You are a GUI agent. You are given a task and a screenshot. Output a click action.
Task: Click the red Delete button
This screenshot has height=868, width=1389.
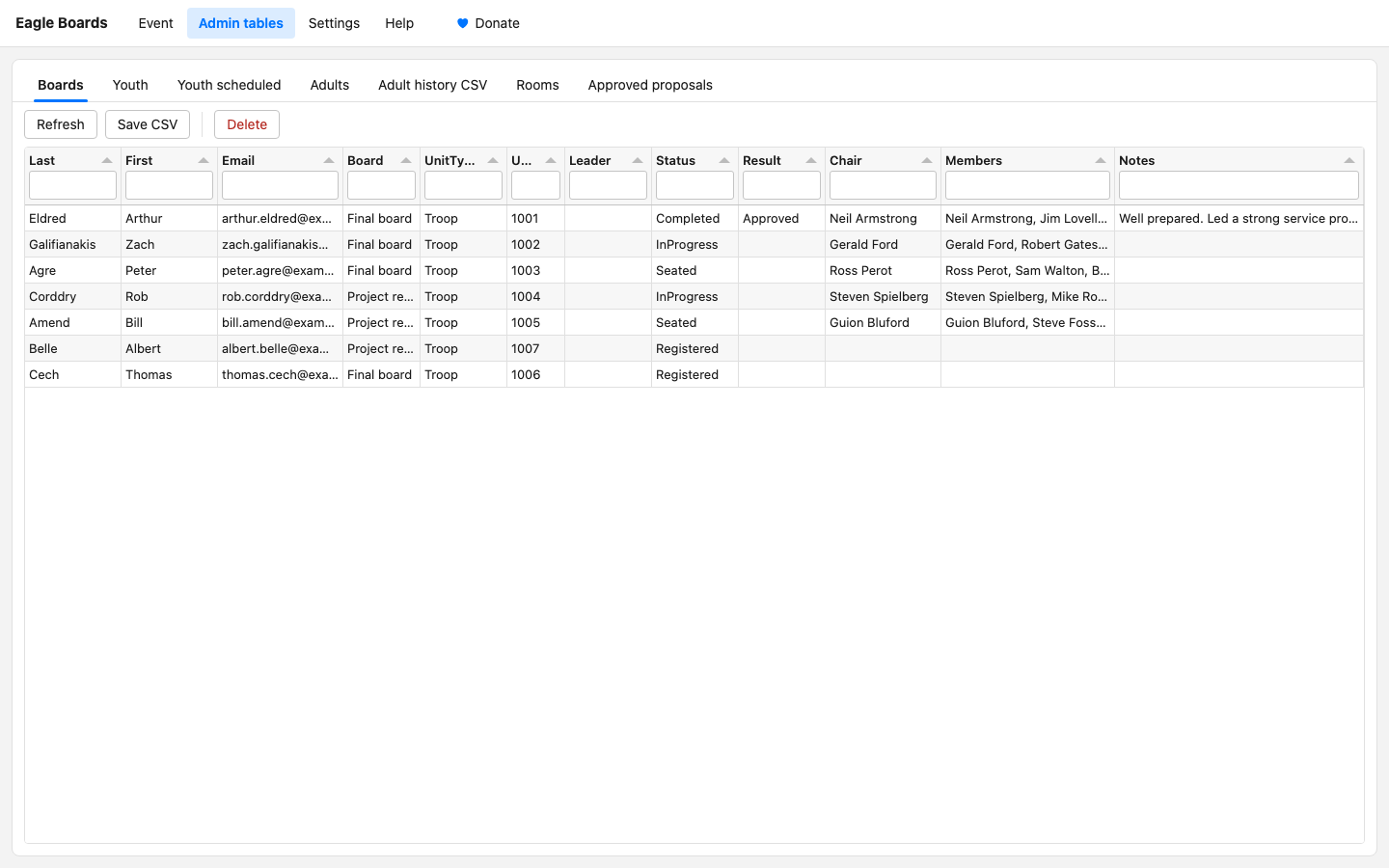point(247,124)
